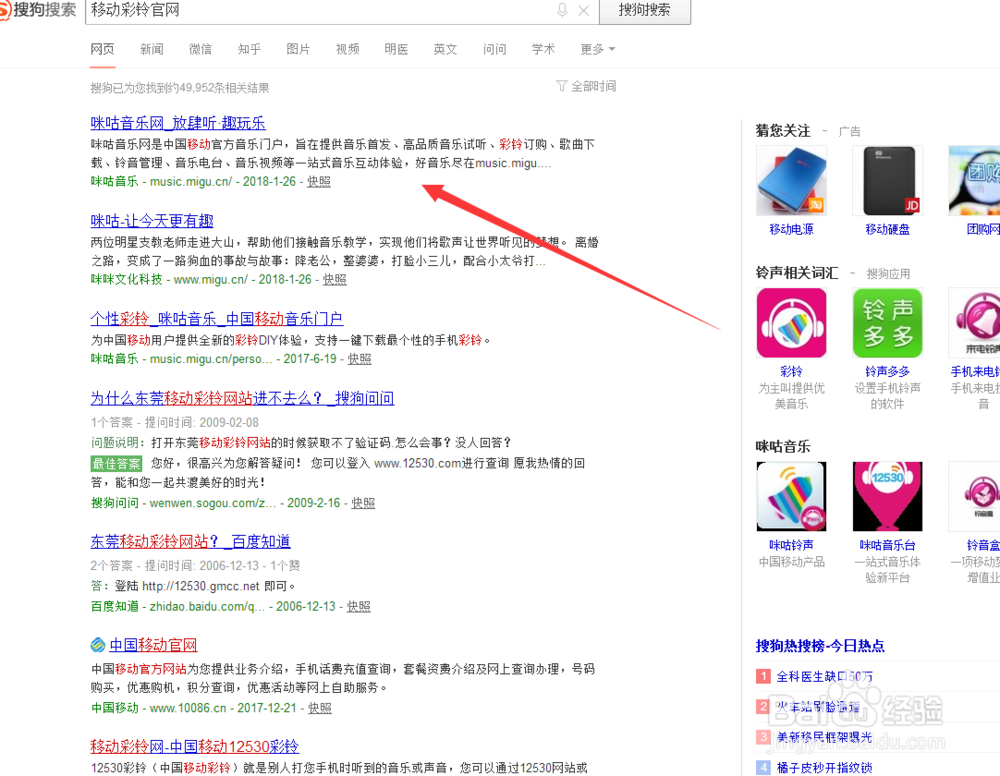Open 为什么东莞移动彩铃网站进不去么 result

pyautogui.click(x=242, y=399)
